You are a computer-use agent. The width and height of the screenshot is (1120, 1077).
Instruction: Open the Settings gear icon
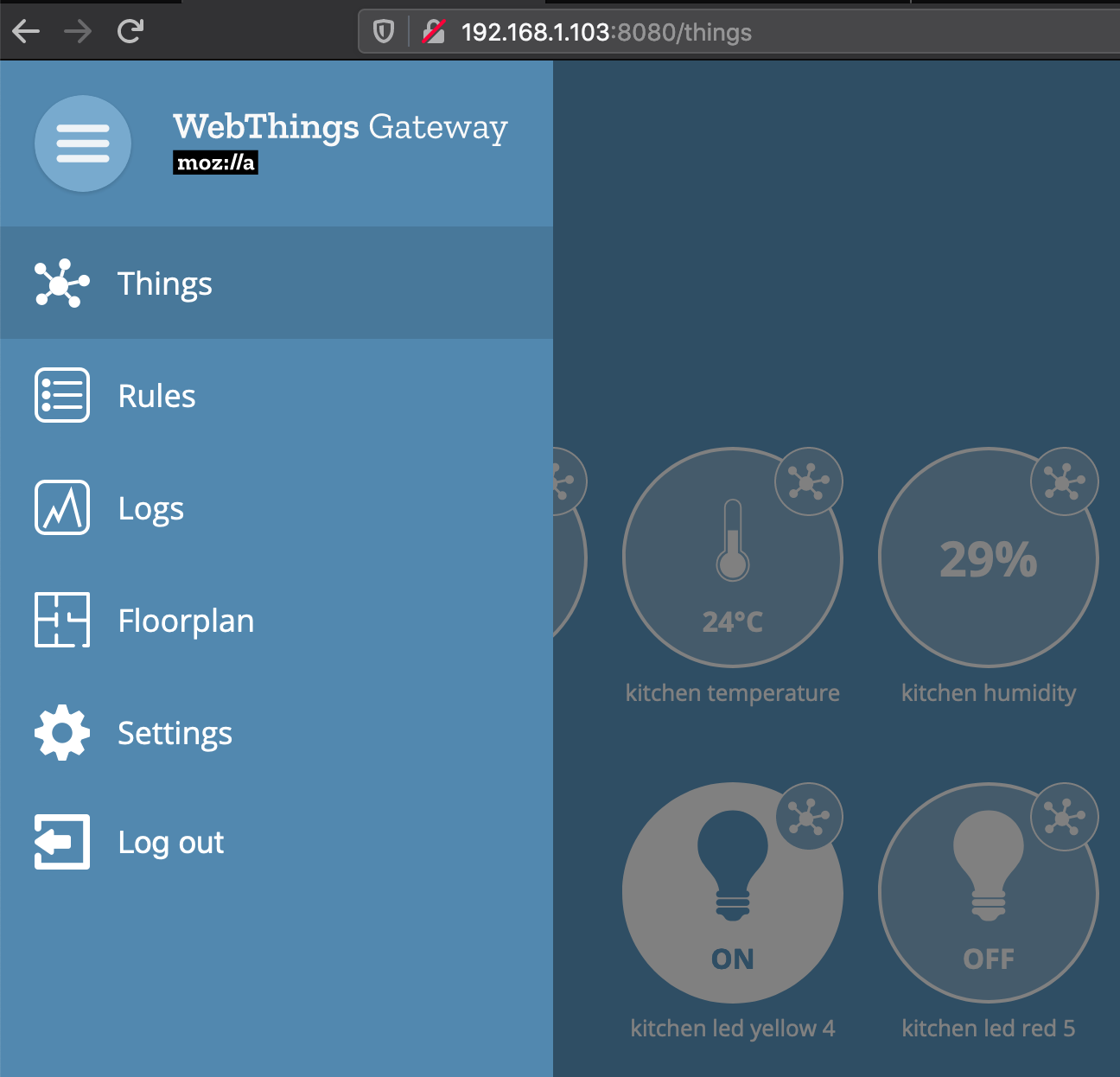pos(60,732)
